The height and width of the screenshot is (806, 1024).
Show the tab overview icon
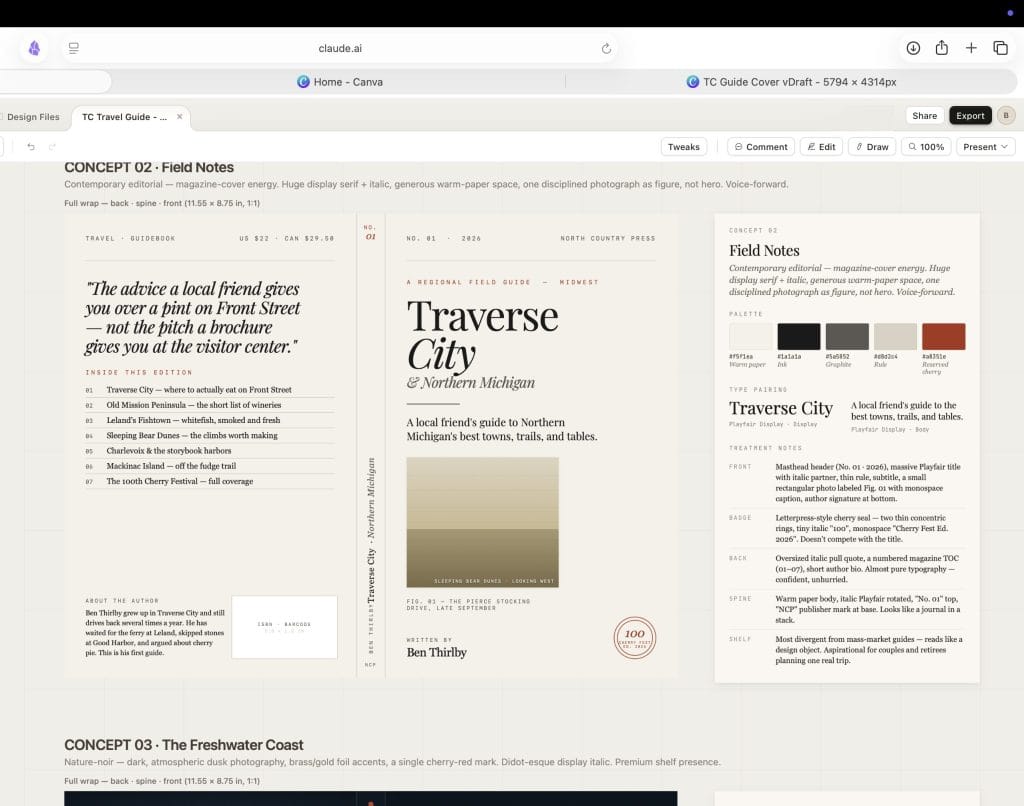point(1000,48)
